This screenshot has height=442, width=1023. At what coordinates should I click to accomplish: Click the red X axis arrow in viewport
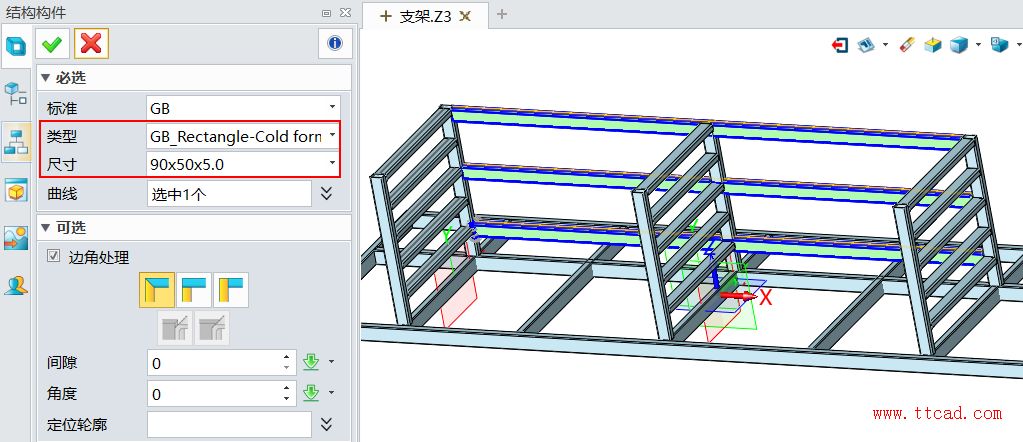(x=739, y=296)
